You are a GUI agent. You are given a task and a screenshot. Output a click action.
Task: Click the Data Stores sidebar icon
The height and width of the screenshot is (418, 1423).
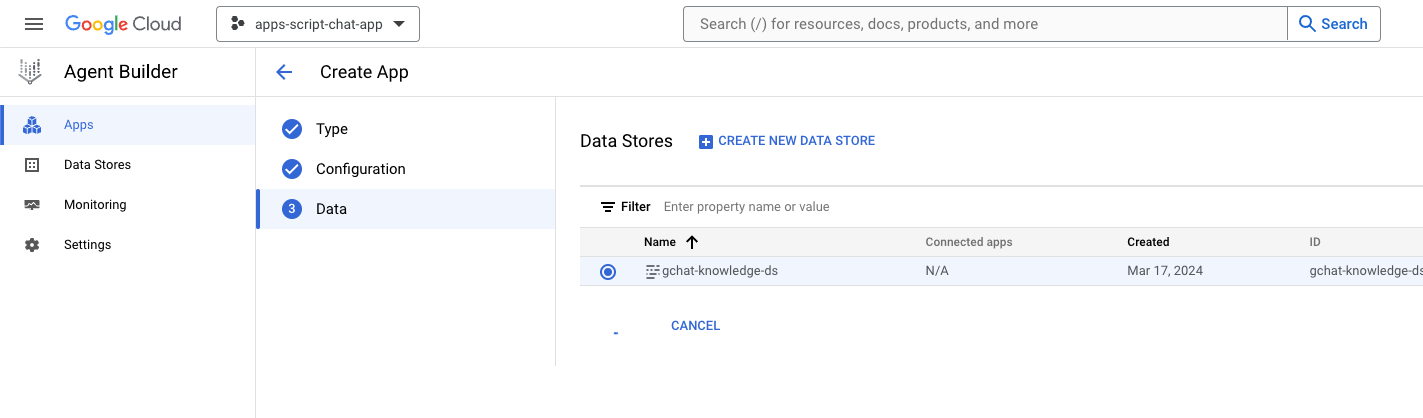[x=32, y=165]
